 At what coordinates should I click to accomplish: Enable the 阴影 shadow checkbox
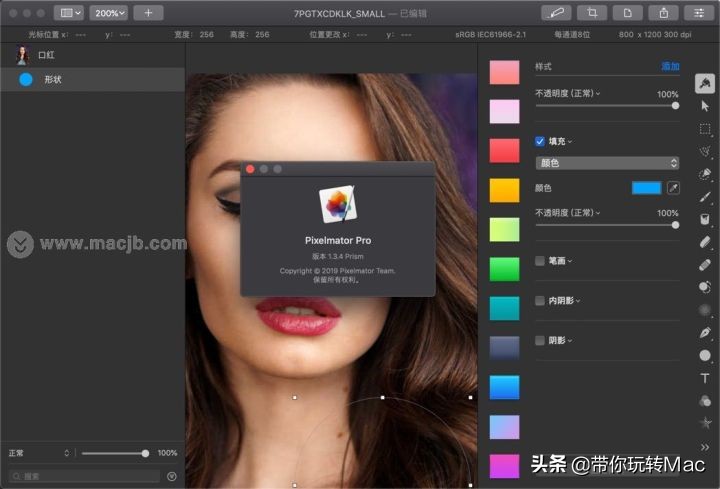pyautogui.click(x=540, y=340)
